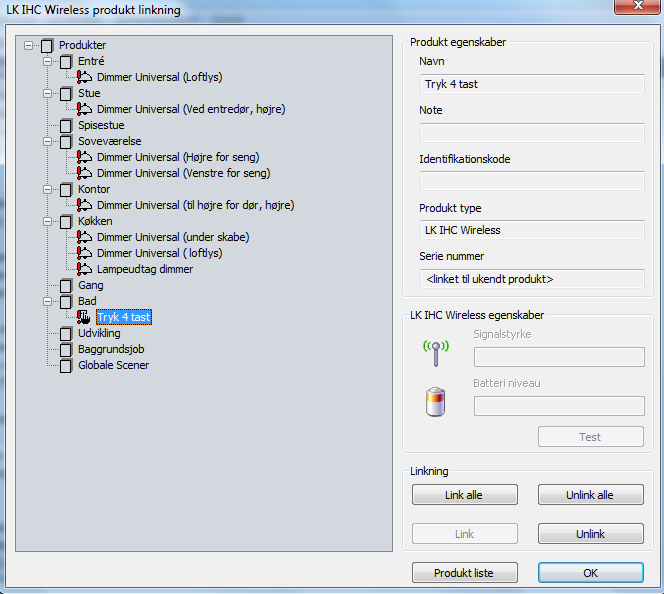This screenshot has width=664, height=594.
Task: Select the Tryk 4 tast tree label
Action: pyautogui.click(x=124, y=317)
